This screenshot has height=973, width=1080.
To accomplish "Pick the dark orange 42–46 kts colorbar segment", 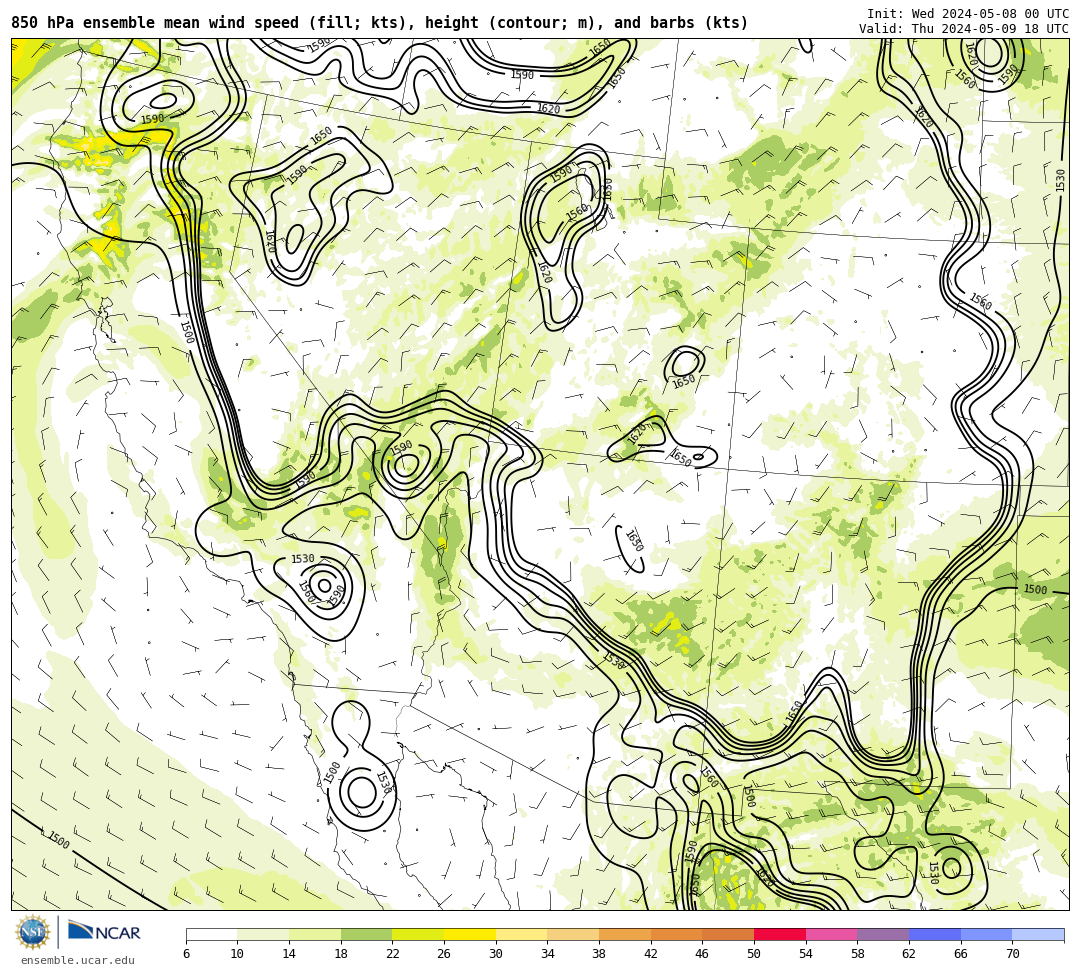I will click(676, 934).
